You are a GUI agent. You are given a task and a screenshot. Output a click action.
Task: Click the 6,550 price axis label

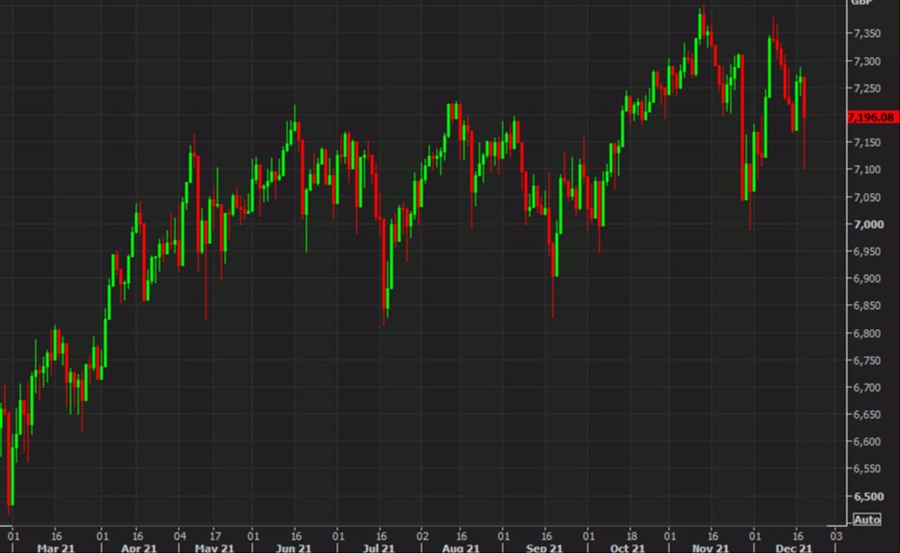[867, 469]
